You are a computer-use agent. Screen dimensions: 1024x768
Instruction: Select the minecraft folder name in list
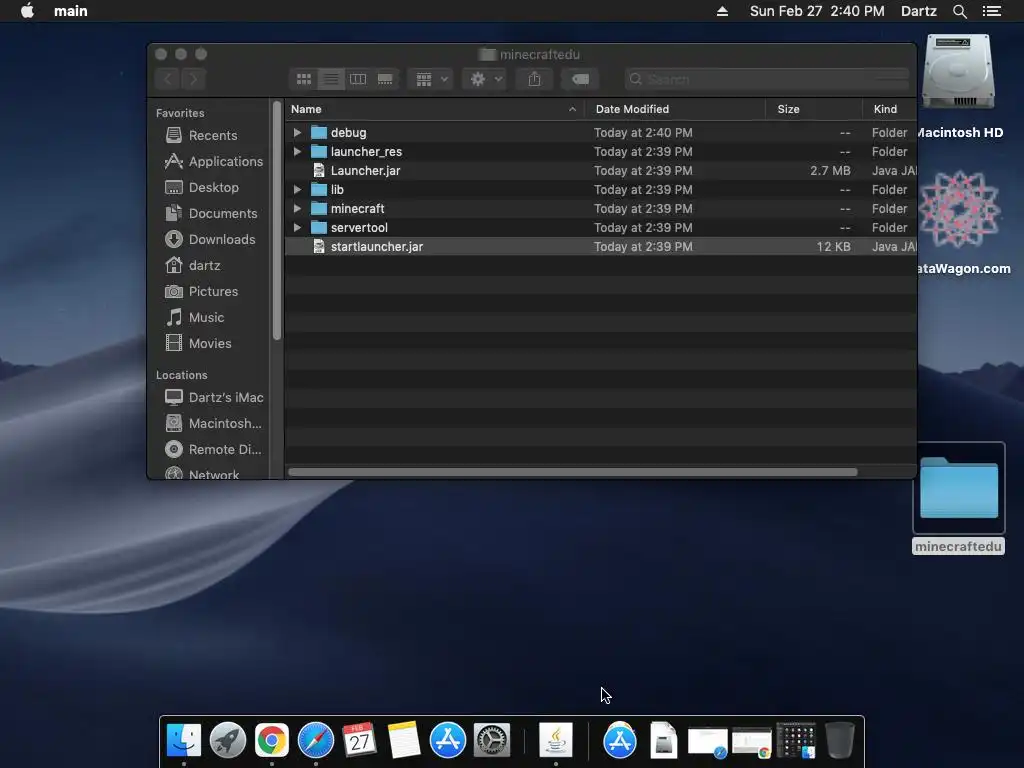coord(357,208)
